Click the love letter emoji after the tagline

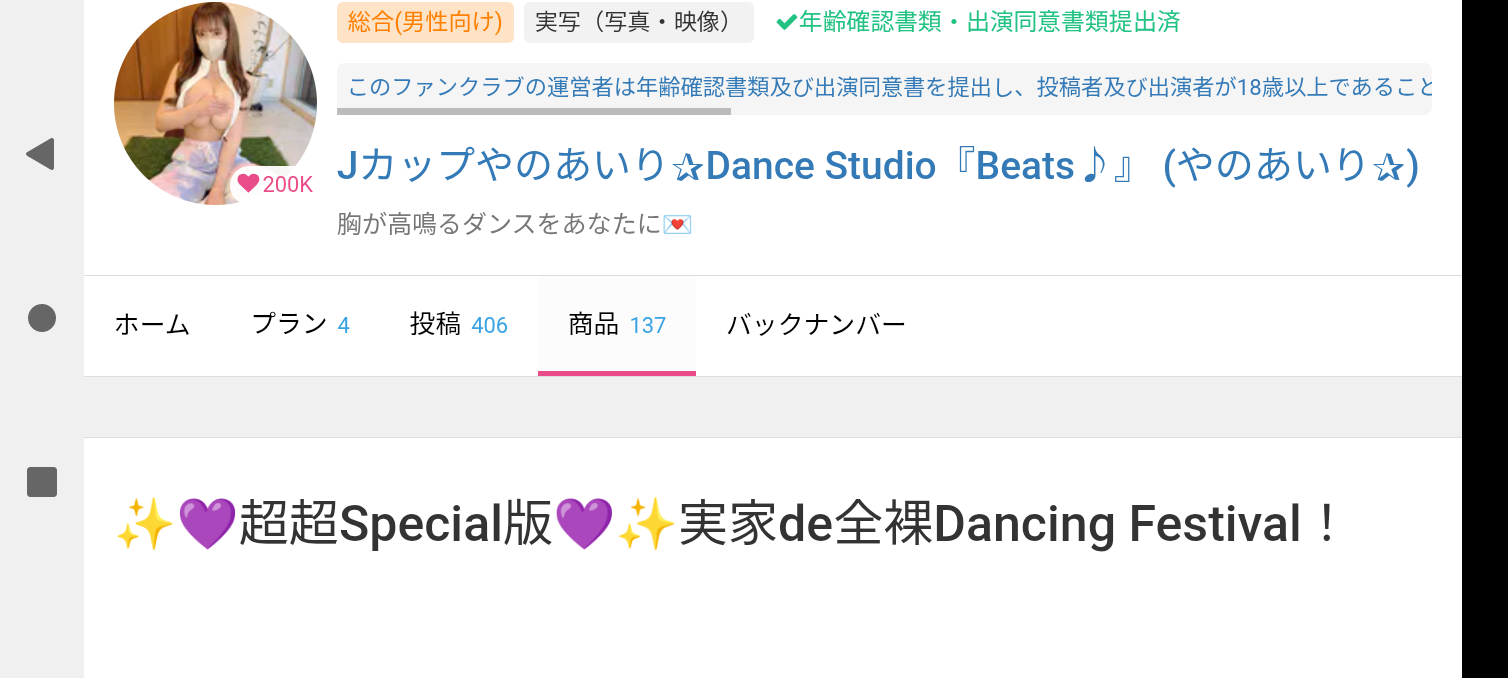677,224
